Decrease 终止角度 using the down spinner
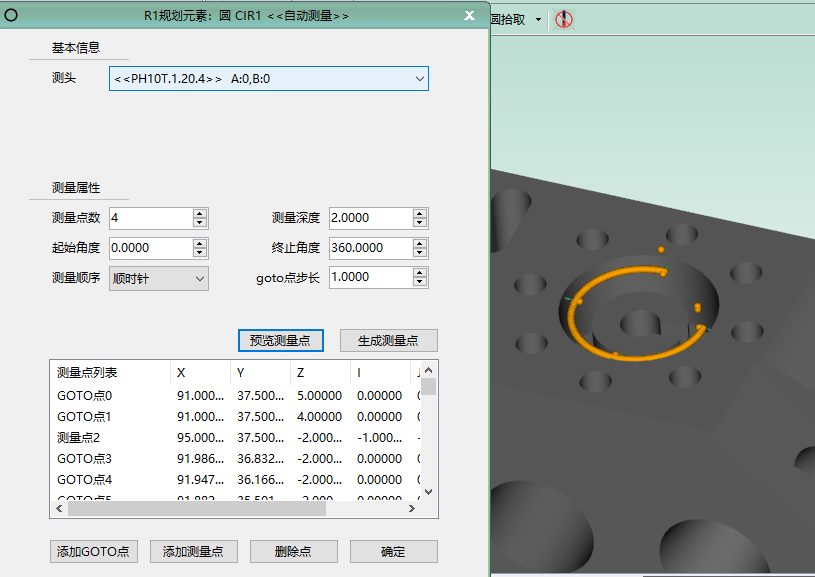Screen dimensions: 815x577 [420, 253]
